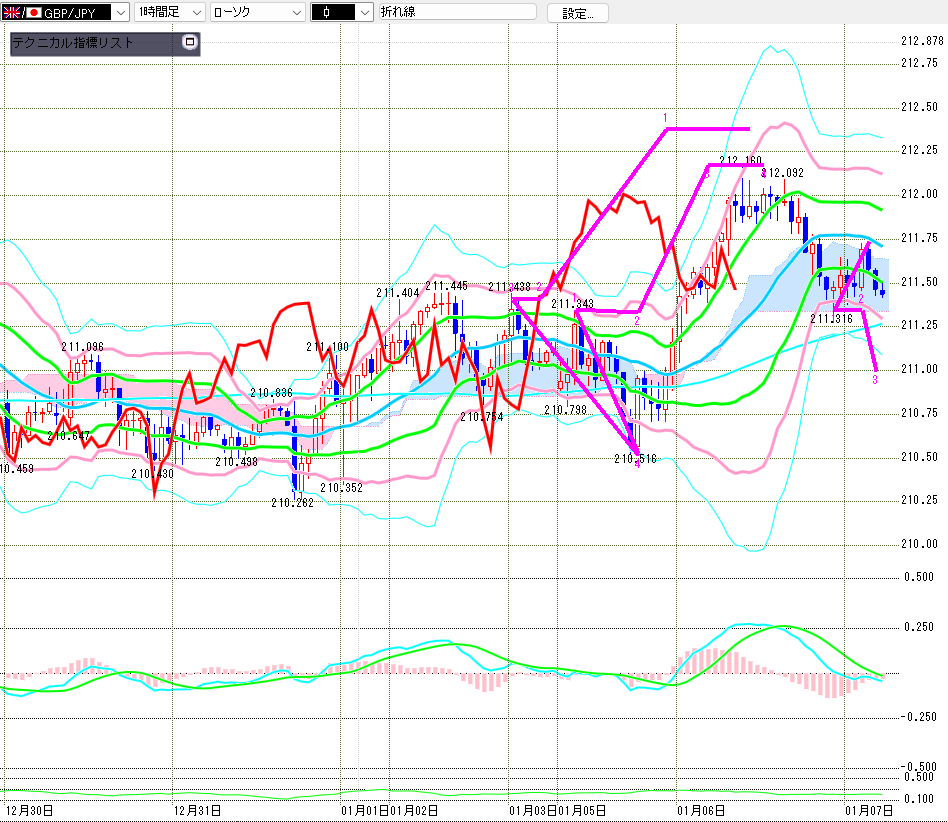Screen dimensions: 948x822
Task: Click the magenta wave marker 1 at top
Action: pos(664,118)
